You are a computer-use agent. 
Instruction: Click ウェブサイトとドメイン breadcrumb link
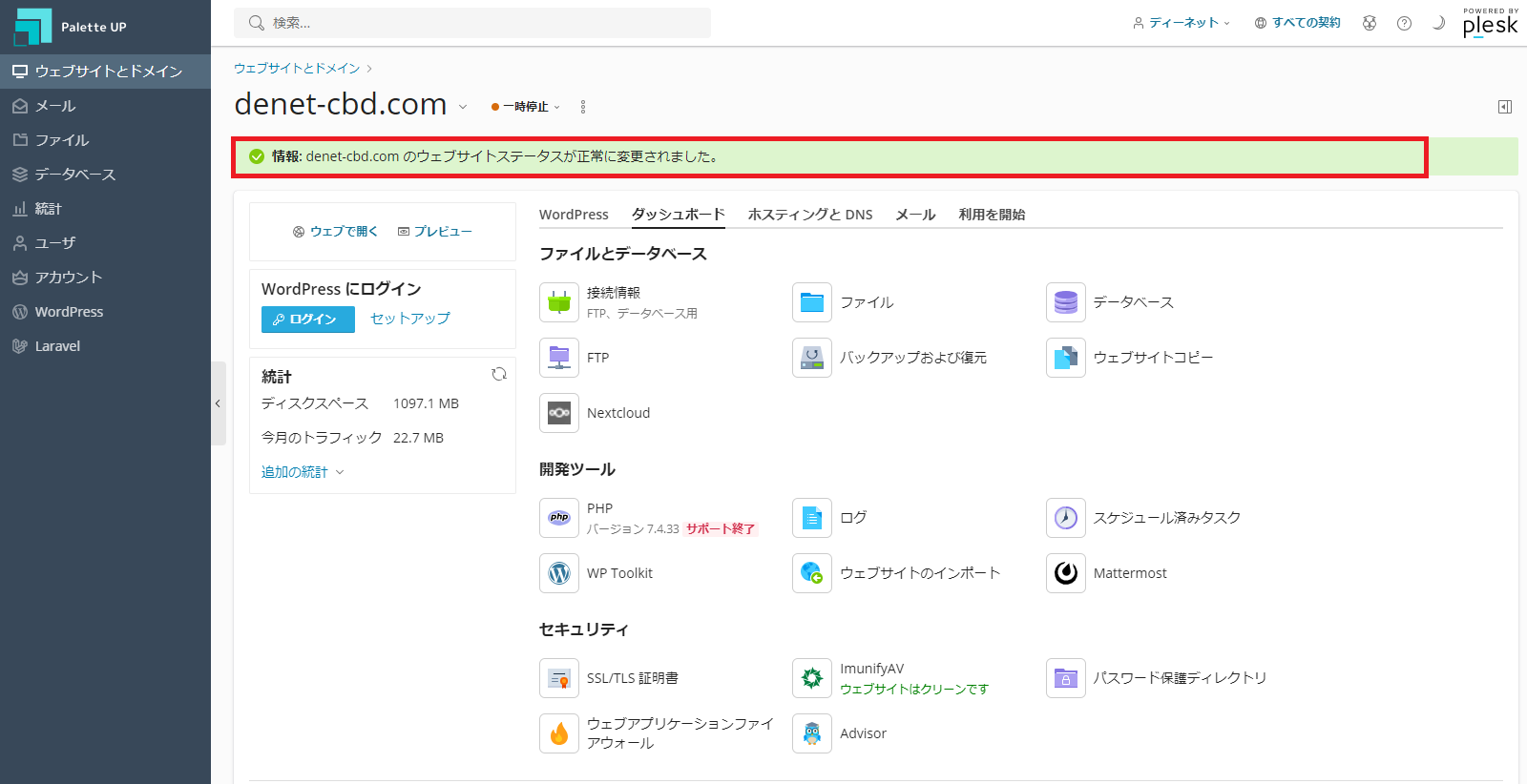click(297, 69)
